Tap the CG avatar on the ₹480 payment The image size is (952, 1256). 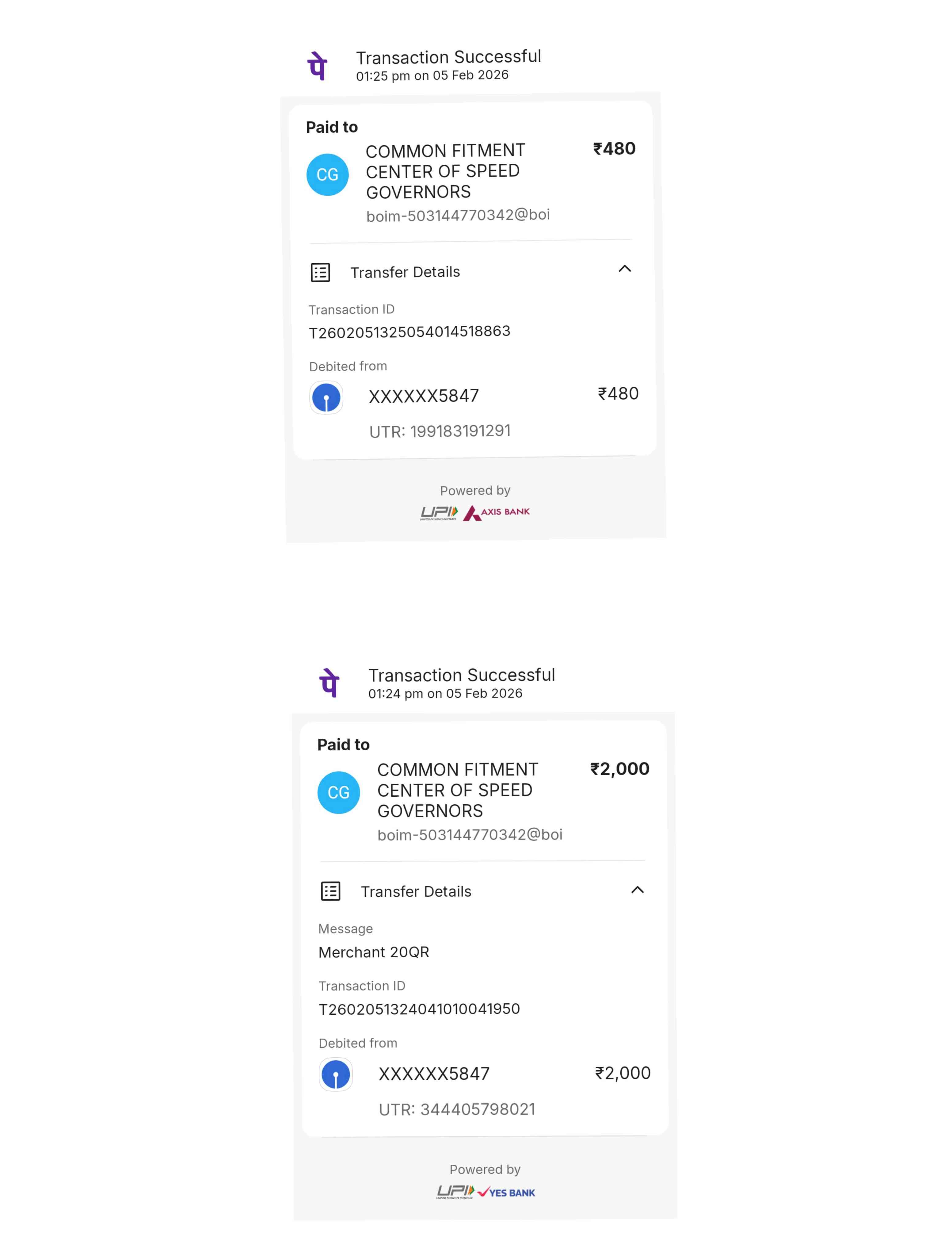coord(328,175)
